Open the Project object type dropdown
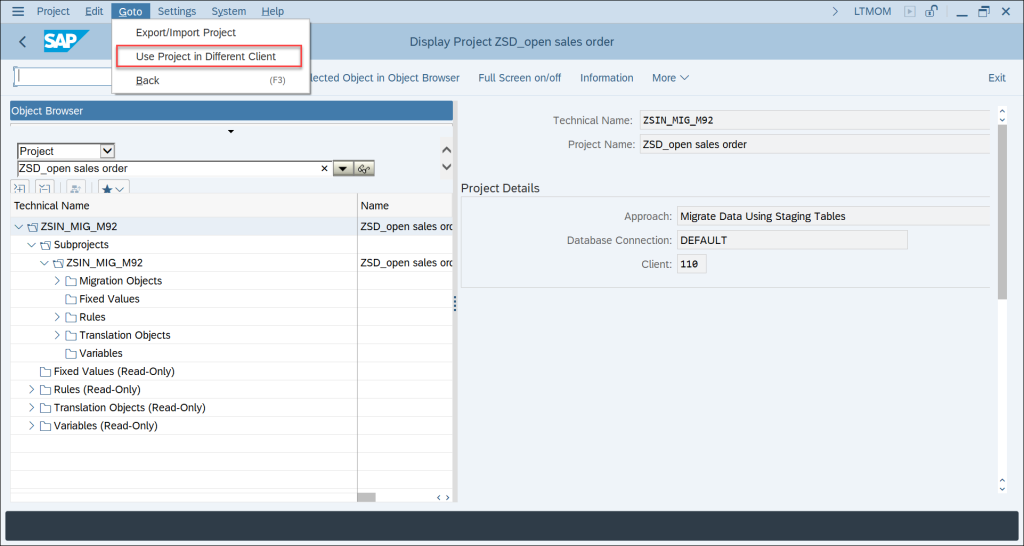 (108, 151)
